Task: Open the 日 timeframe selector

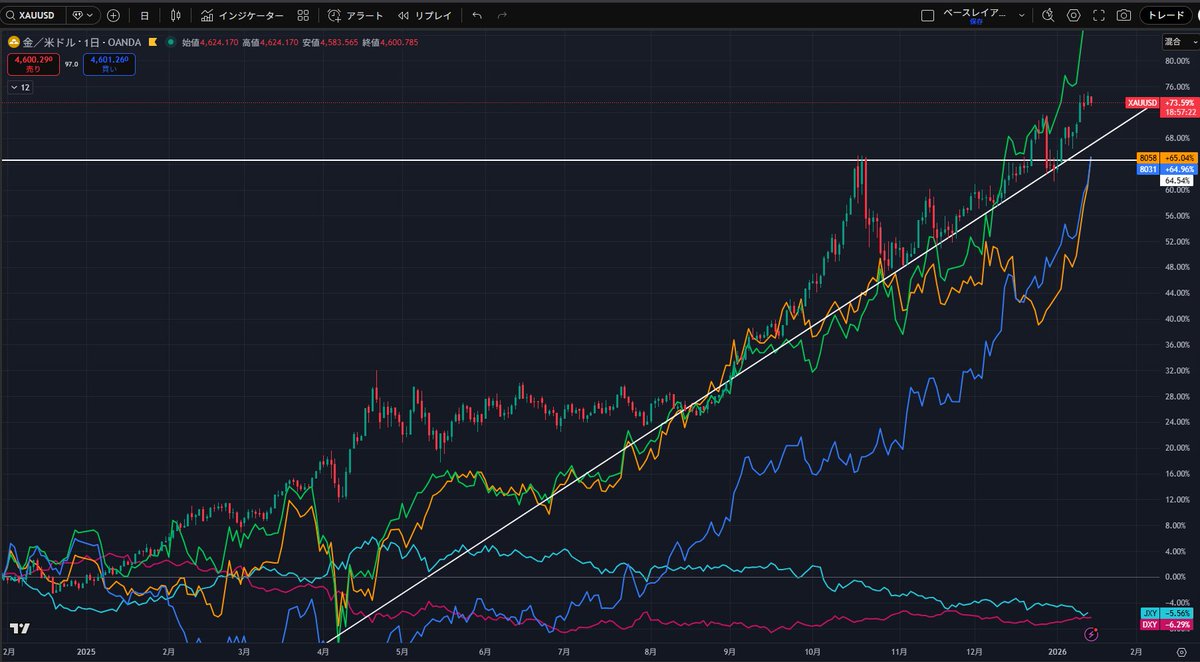Action: click(x=145, y=15)
